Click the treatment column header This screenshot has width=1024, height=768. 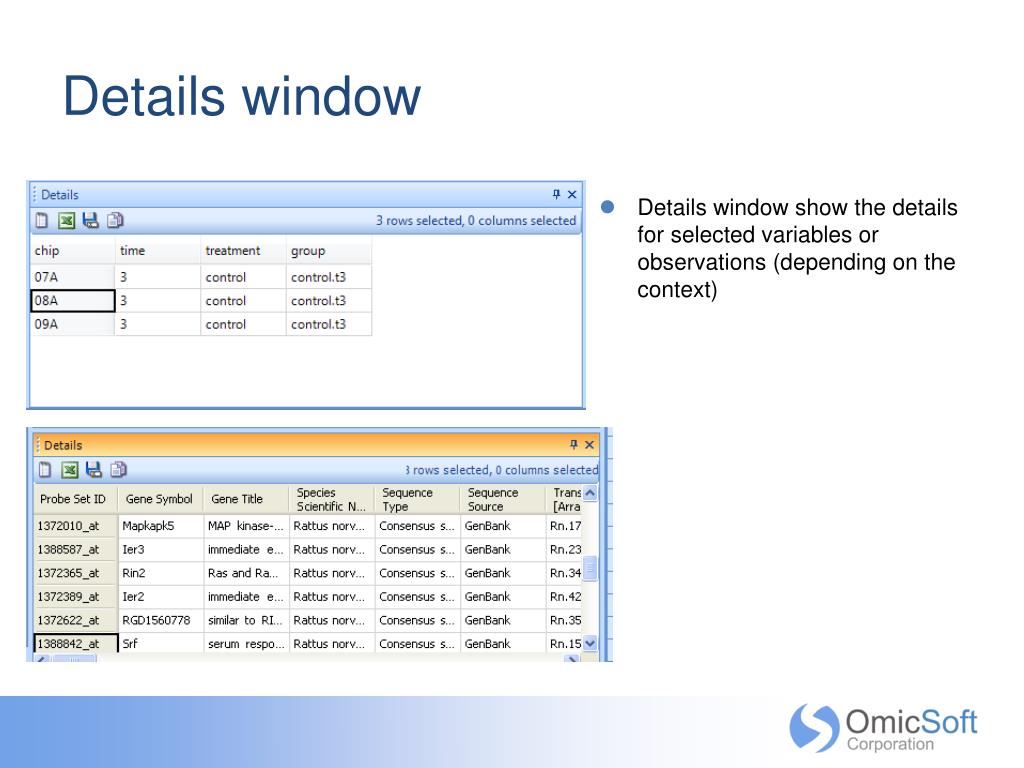[x=244, y=251]
